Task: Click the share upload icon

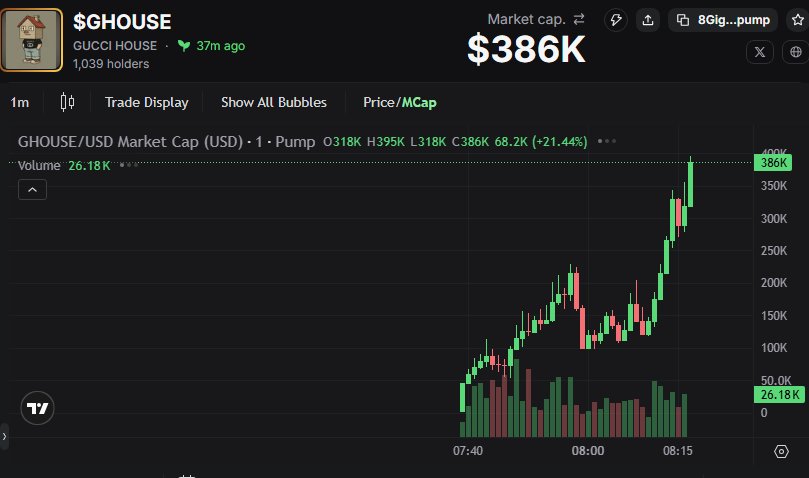Action: tap(648, 20)
